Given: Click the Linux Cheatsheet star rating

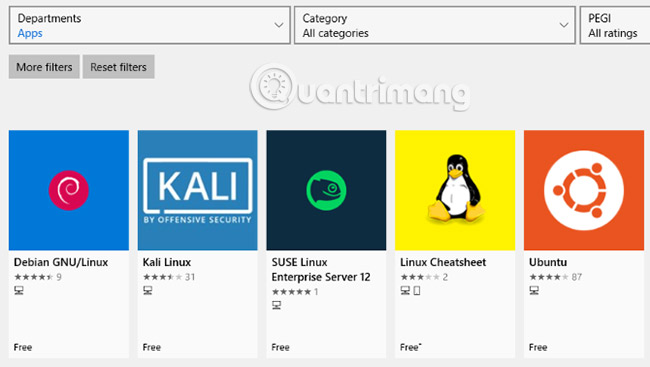Looking at the screenshot, I should click(x=420, y=277).
